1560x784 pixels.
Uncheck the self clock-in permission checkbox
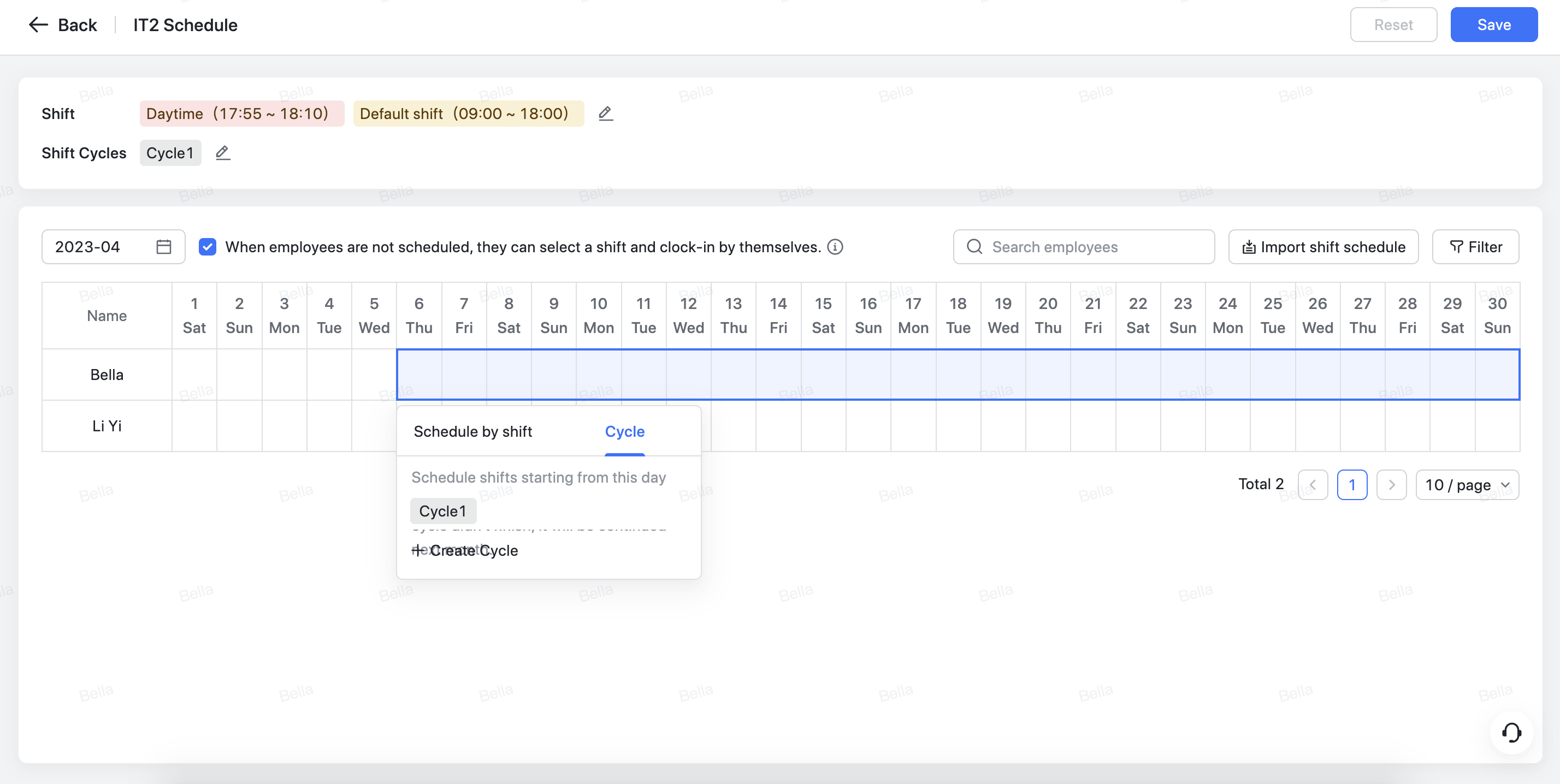pyautogui.click(x=208, y=247)
